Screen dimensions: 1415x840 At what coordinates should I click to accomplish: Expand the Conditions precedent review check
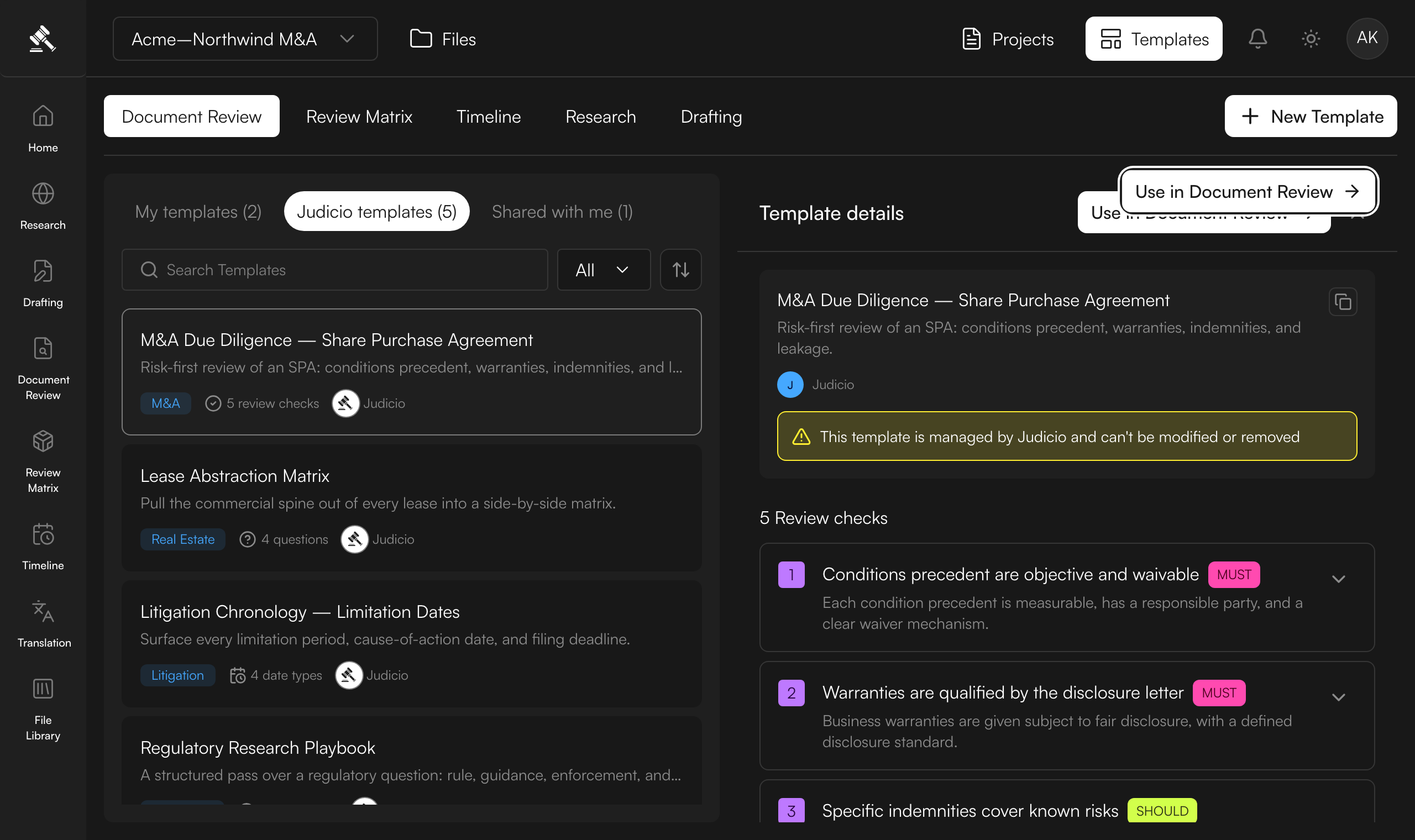pyautogui.click(x=1338, y=579)
